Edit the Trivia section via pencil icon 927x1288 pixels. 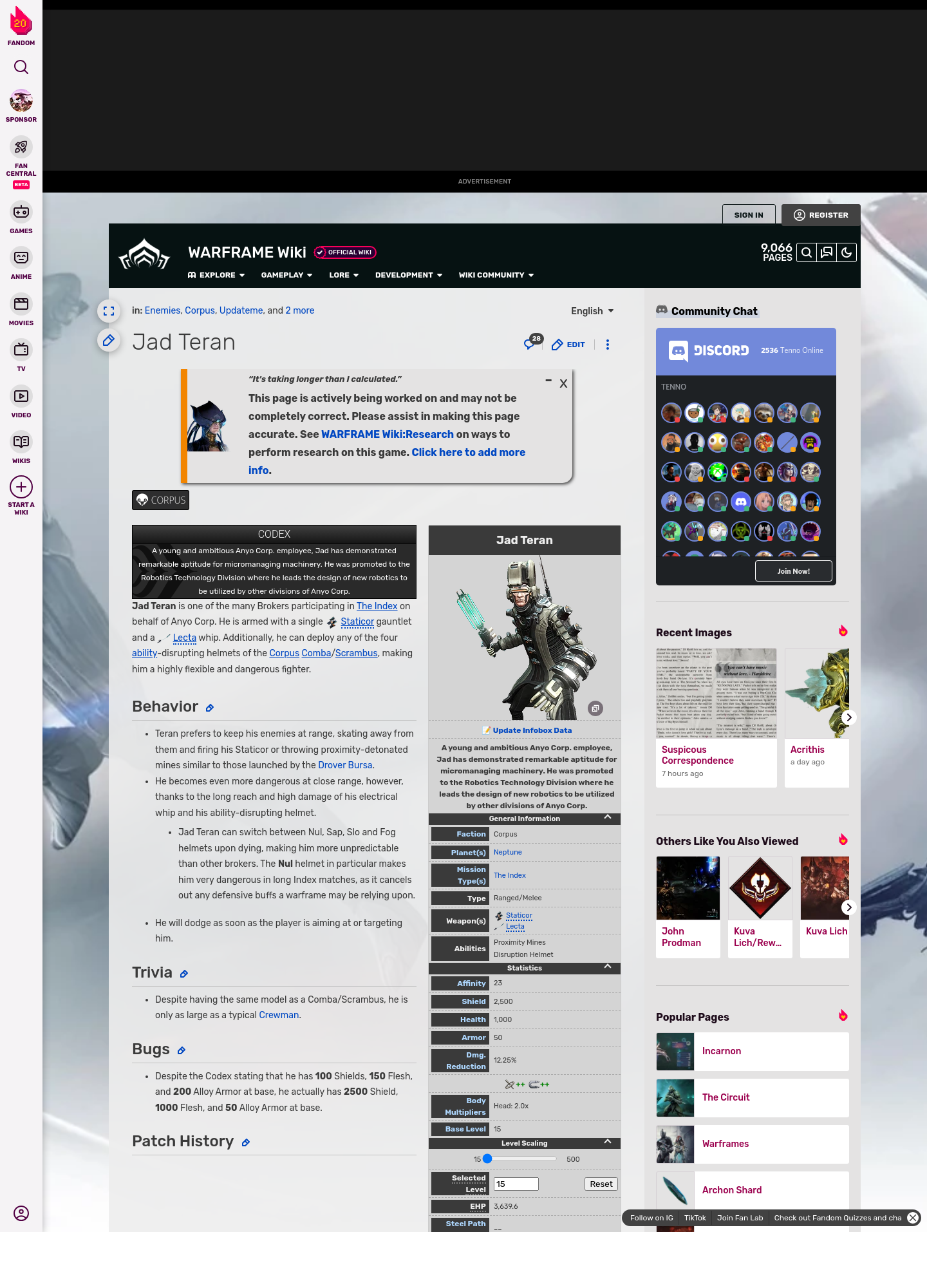184,974
